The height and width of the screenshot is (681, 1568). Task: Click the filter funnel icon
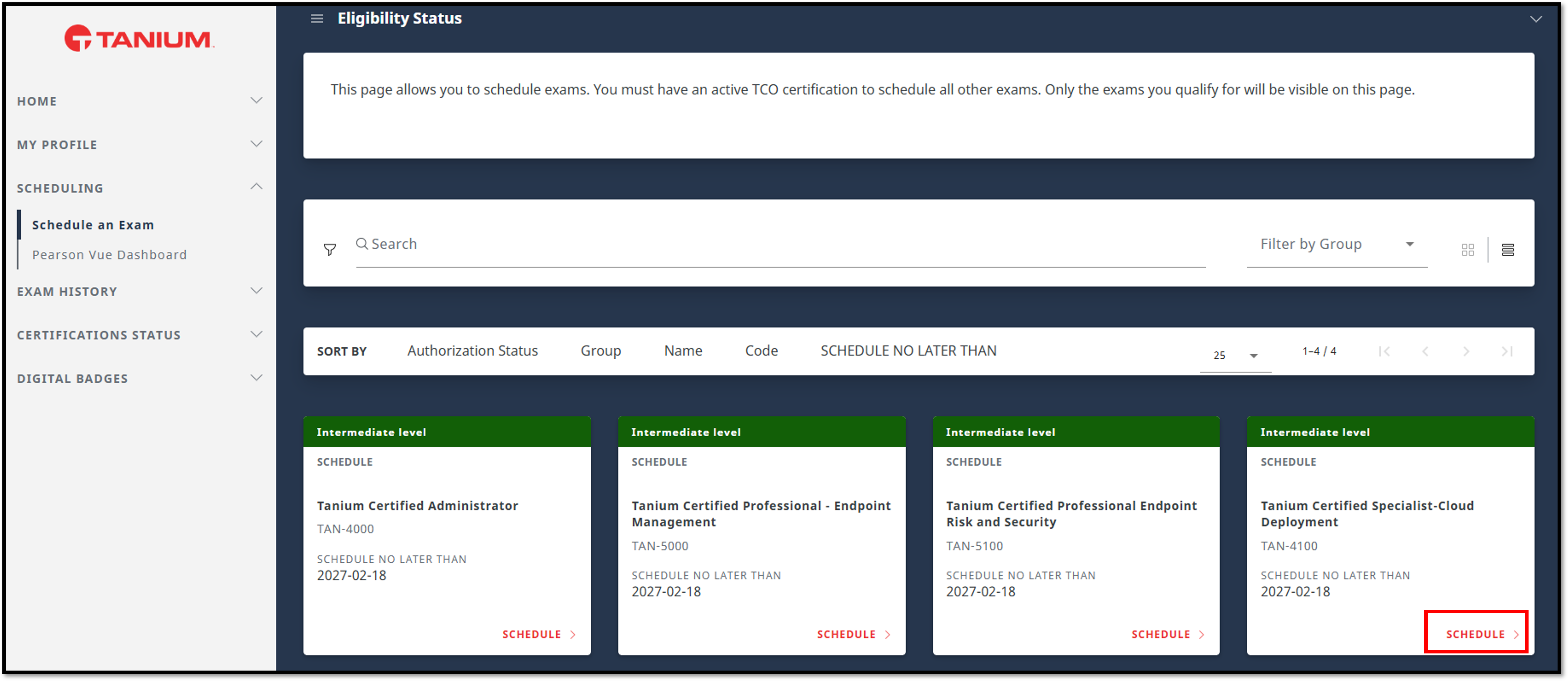point(329,249)
